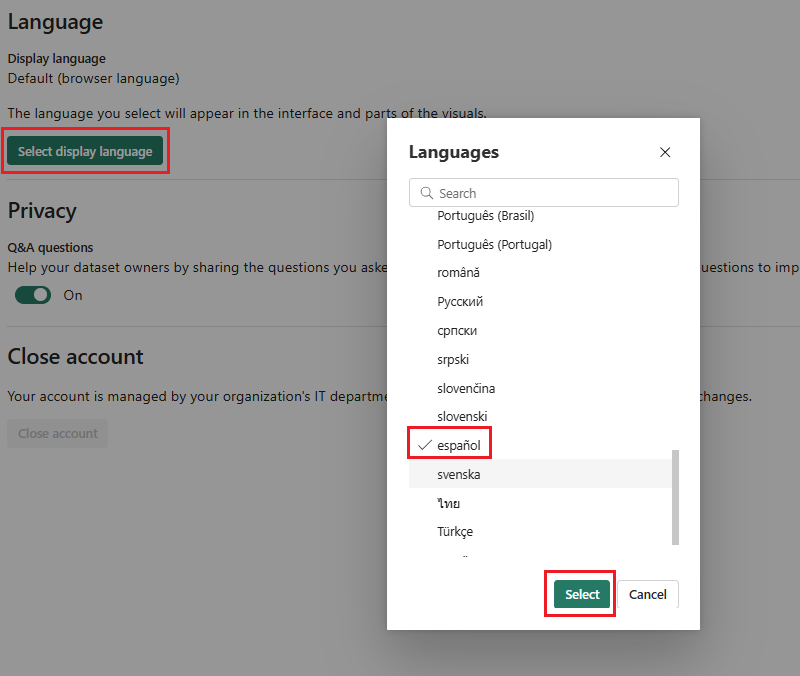Select Türkçe from the list

(x=455, y=531)
